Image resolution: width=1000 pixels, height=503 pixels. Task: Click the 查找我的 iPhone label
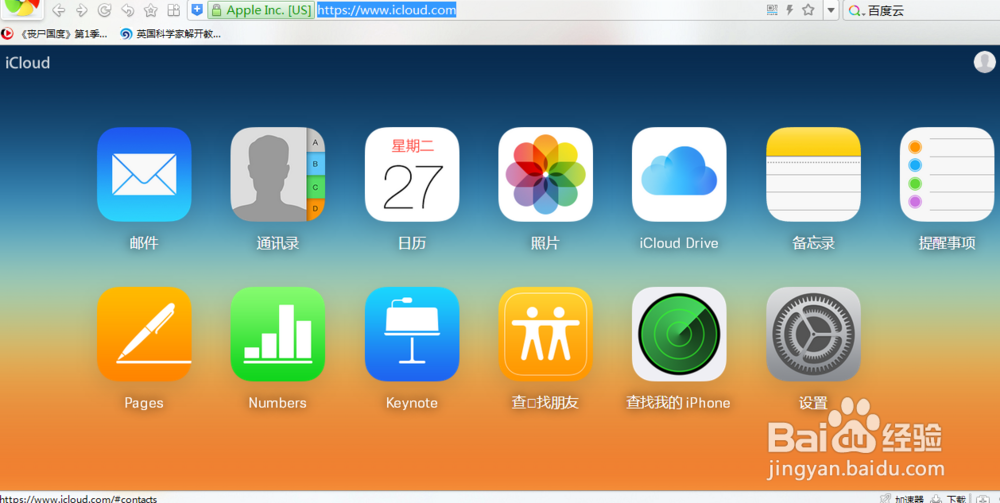click(x=678, y=402)
